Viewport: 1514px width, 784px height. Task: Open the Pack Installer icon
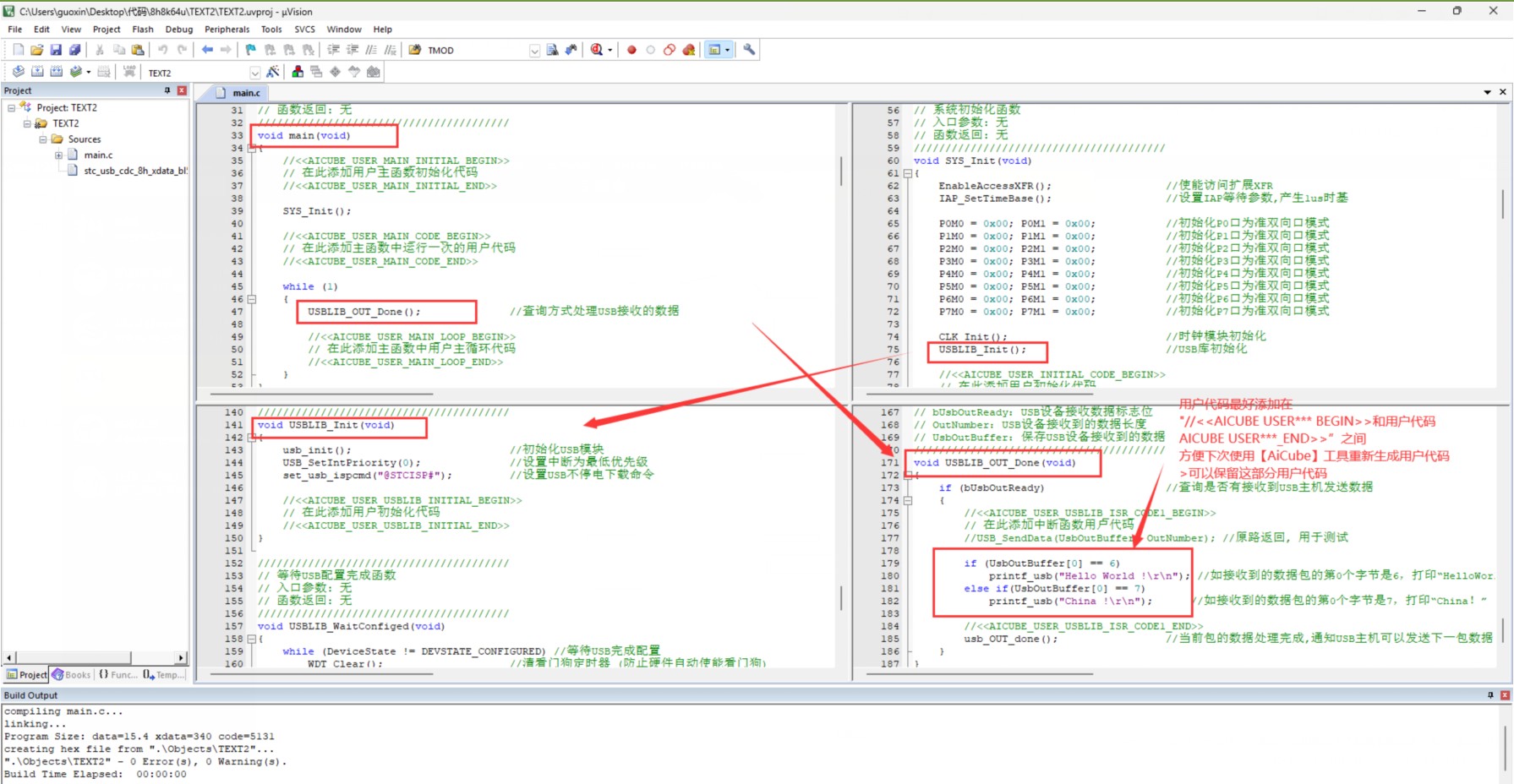373,72
